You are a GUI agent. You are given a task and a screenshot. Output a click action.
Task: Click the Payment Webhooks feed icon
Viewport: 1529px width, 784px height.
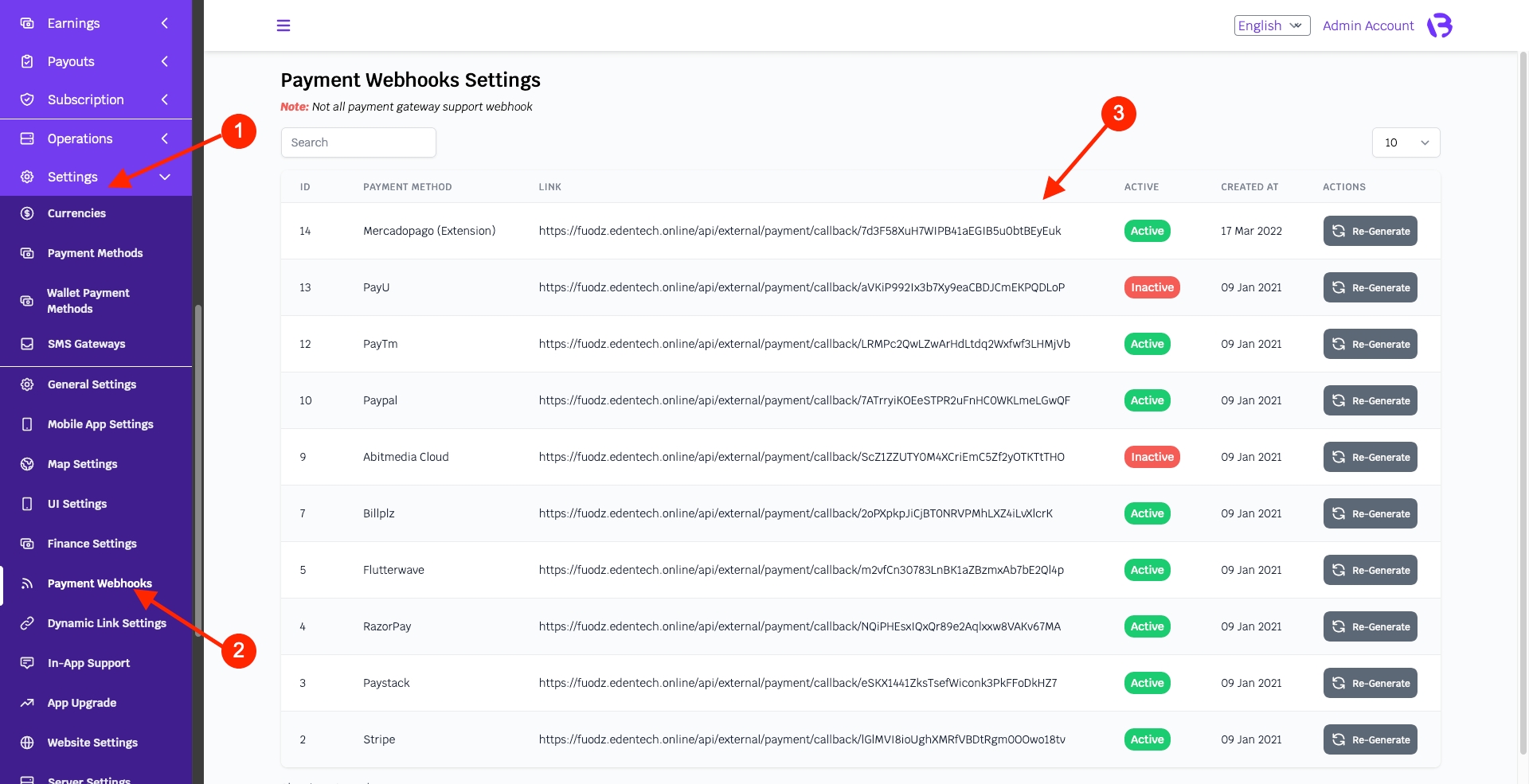coord(27,583)
